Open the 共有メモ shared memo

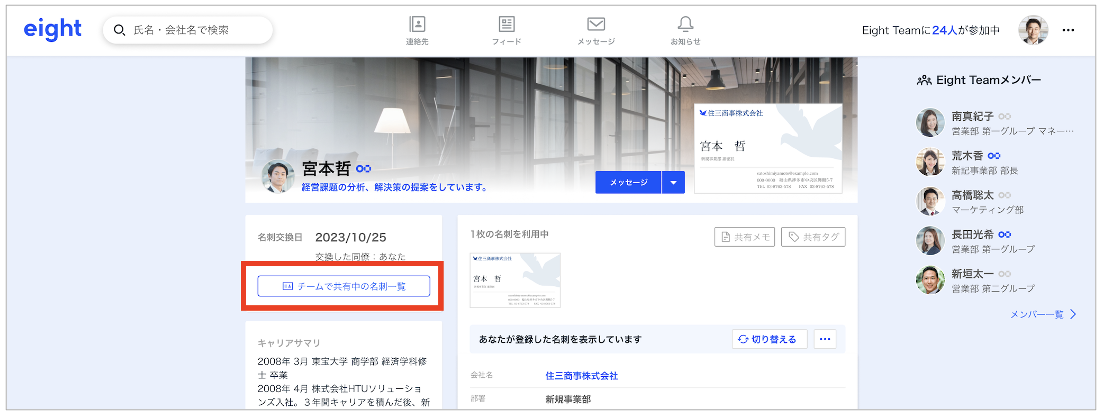745,237
